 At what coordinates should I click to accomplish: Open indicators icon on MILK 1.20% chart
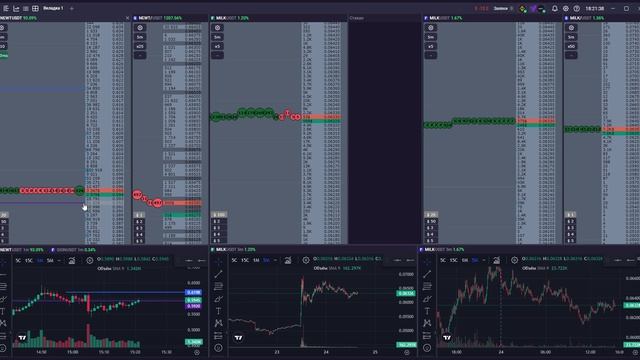[288, 260]
